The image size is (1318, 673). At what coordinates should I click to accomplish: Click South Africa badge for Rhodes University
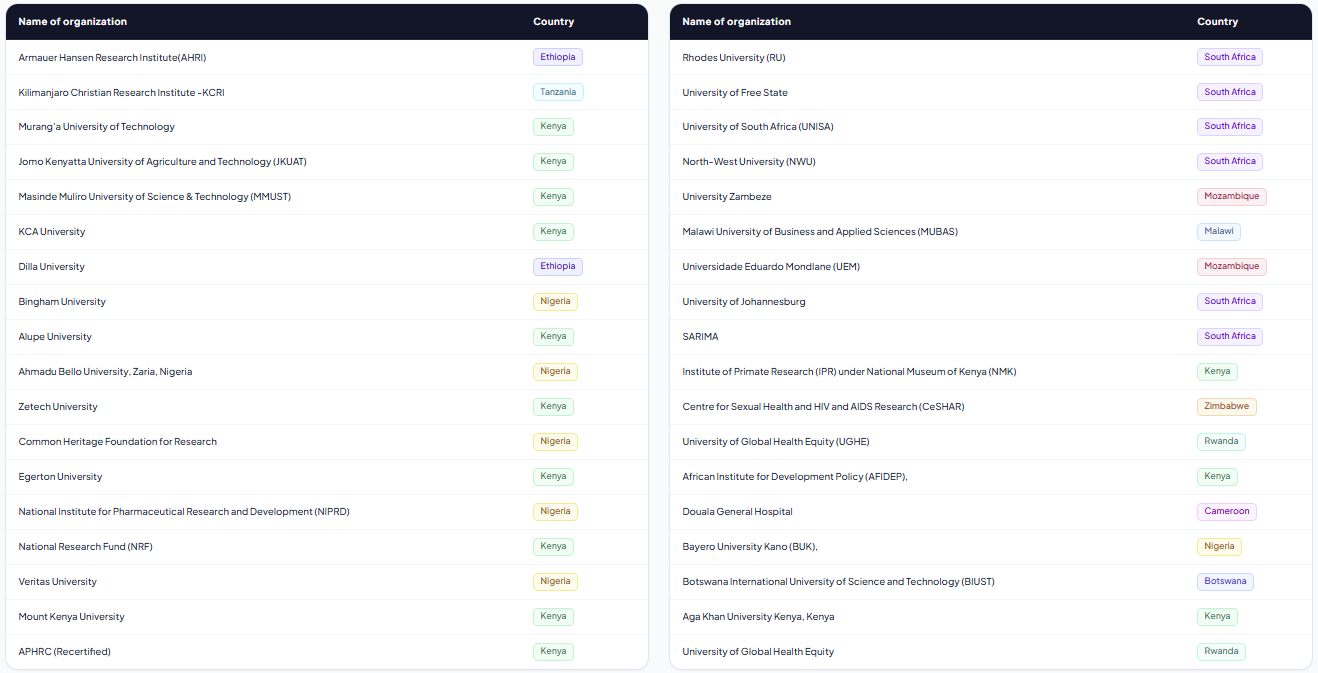tap(1230, 57)
